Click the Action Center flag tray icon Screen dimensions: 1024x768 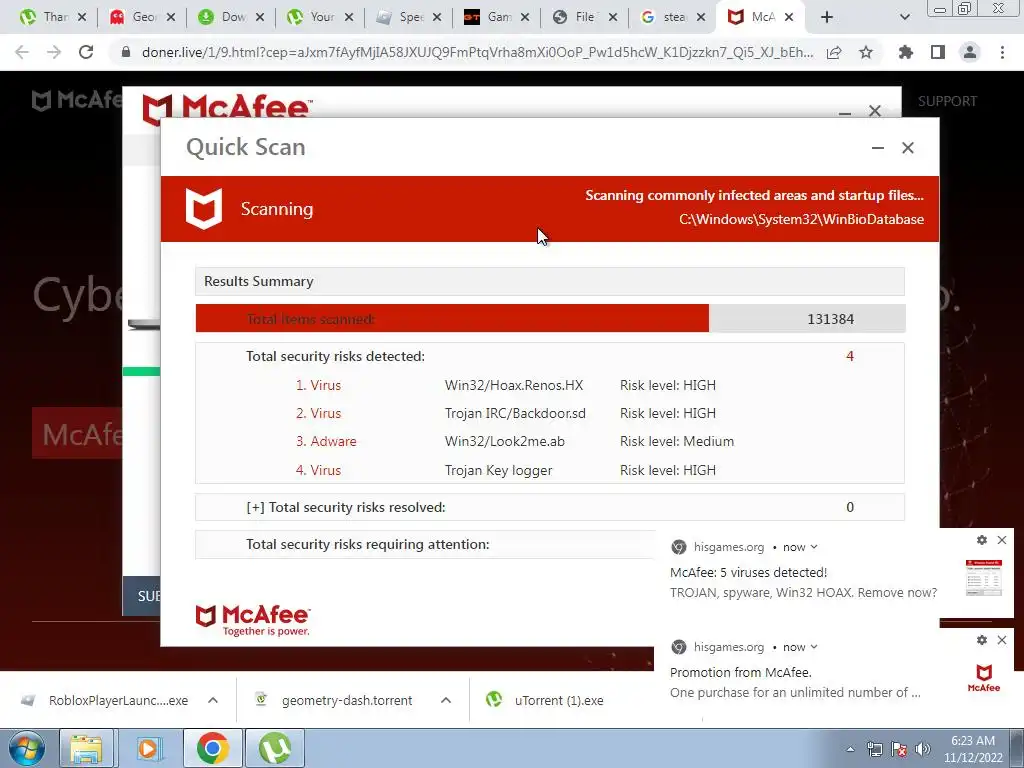tap(899, 750)
